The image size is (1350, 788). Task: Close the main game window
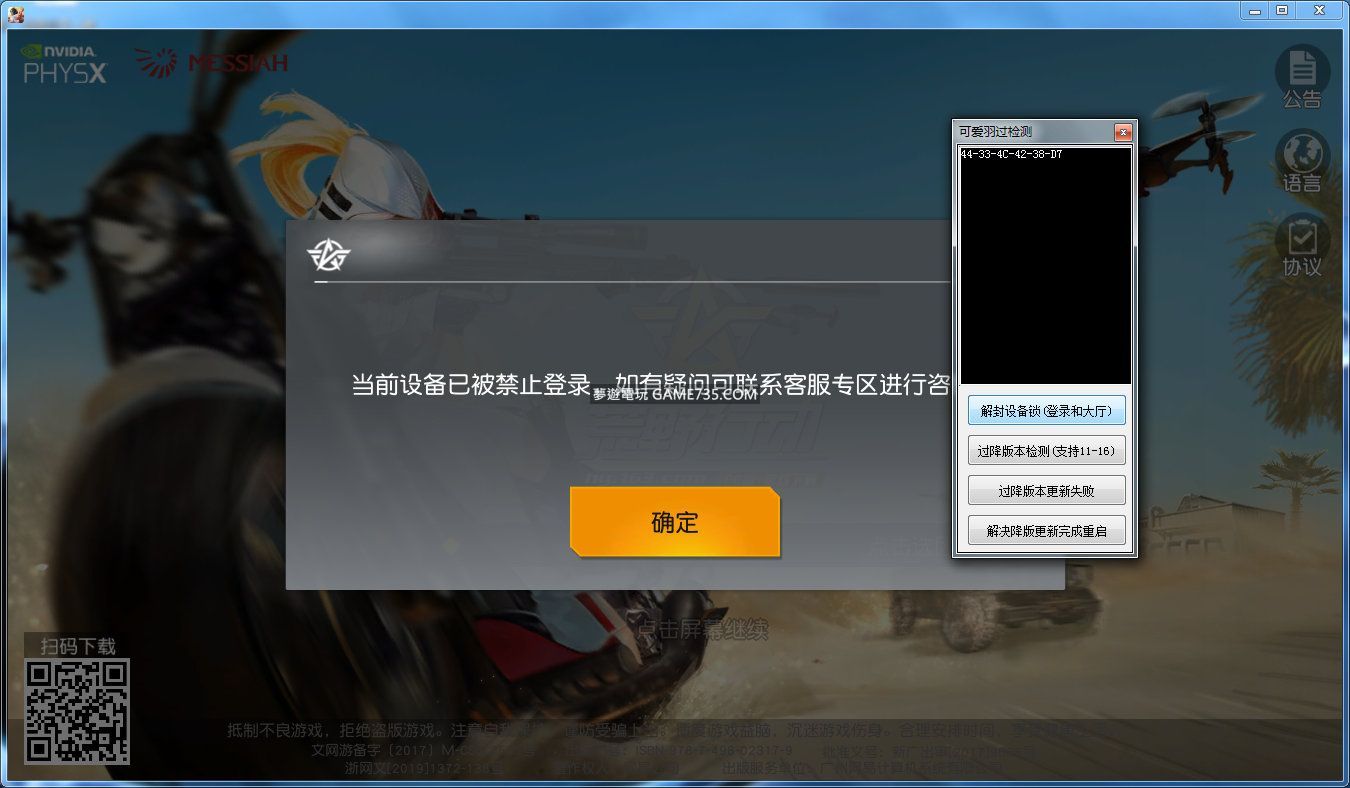pos(1320,10)
